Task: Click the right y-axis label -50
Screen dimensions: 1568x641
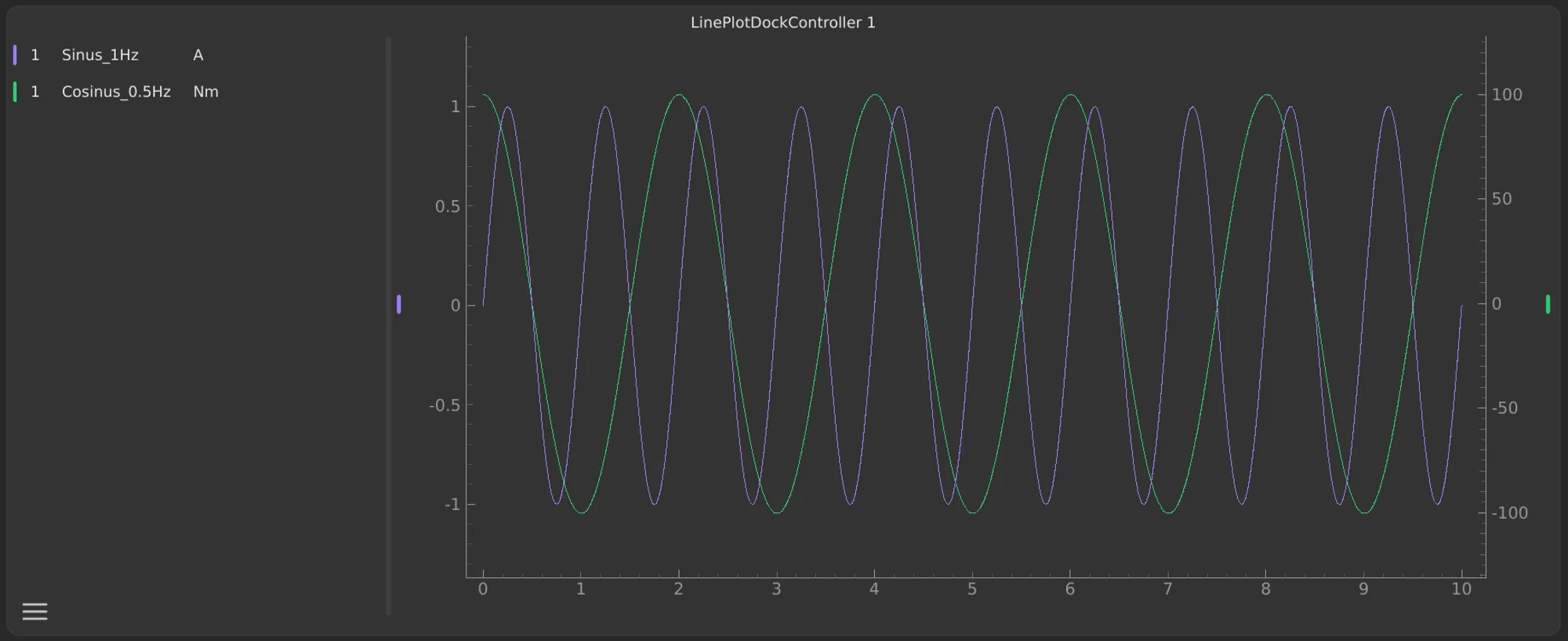Action: click(x=1504, y=408)
